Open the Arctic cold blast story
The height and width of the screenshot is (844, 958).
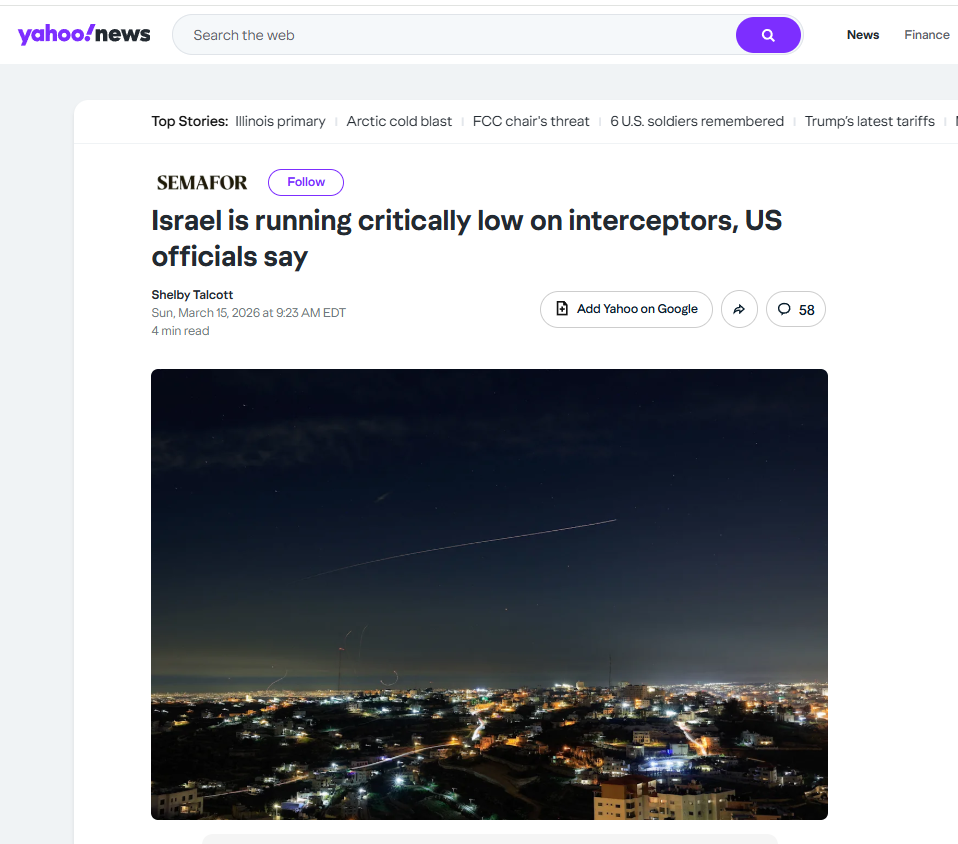[399, 121]
